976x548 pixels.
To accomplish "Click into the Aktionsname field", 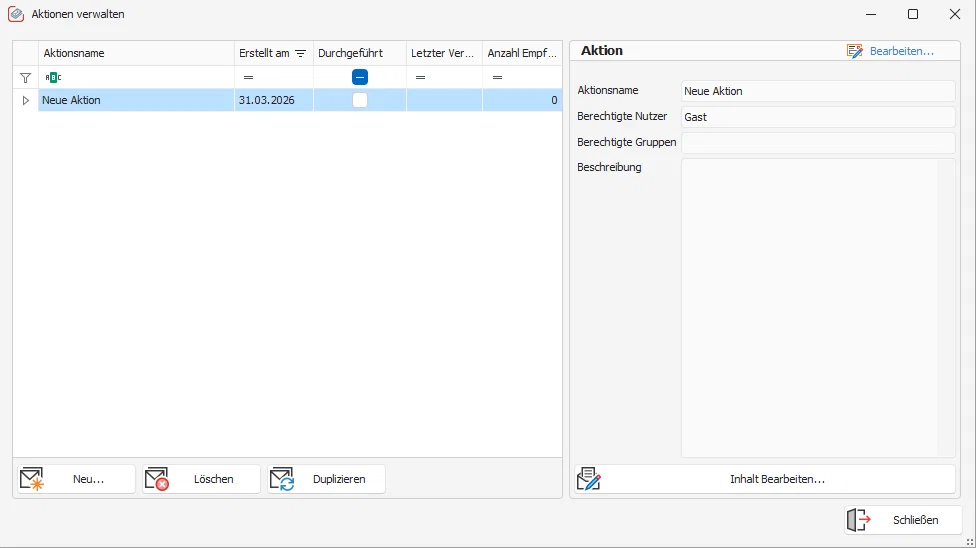I will (x=818, y=91).
